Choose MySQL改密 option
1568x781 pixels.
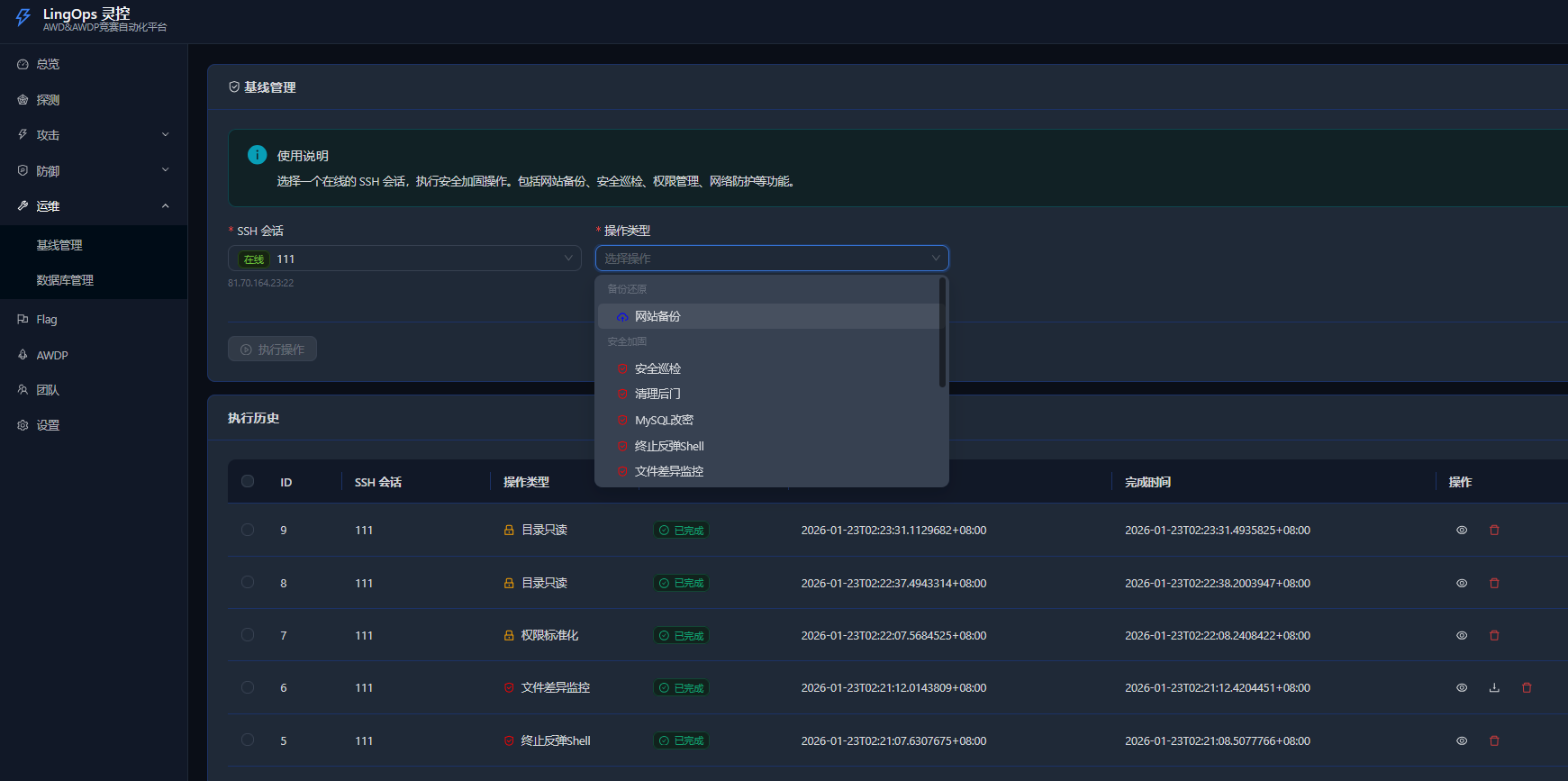768,420
